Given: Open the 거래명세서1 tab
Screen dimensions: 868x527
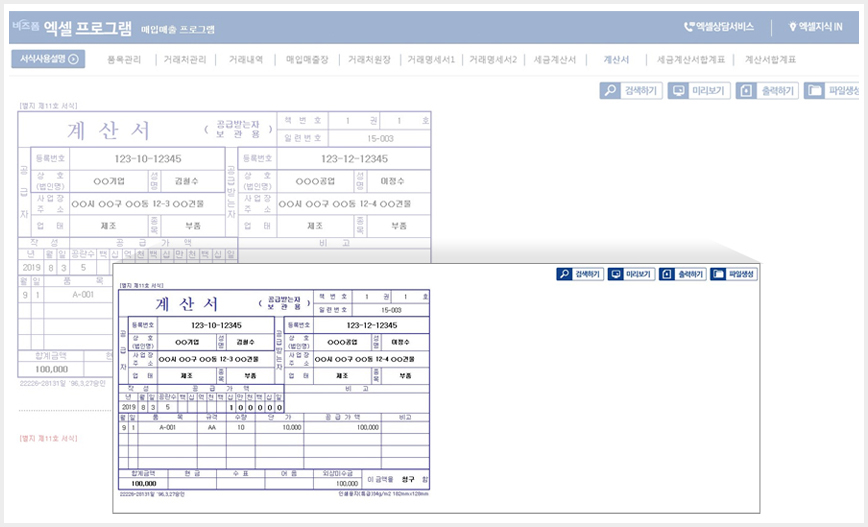Looking at the screenshot, I should pyautogui.click(x=431, y=59).
